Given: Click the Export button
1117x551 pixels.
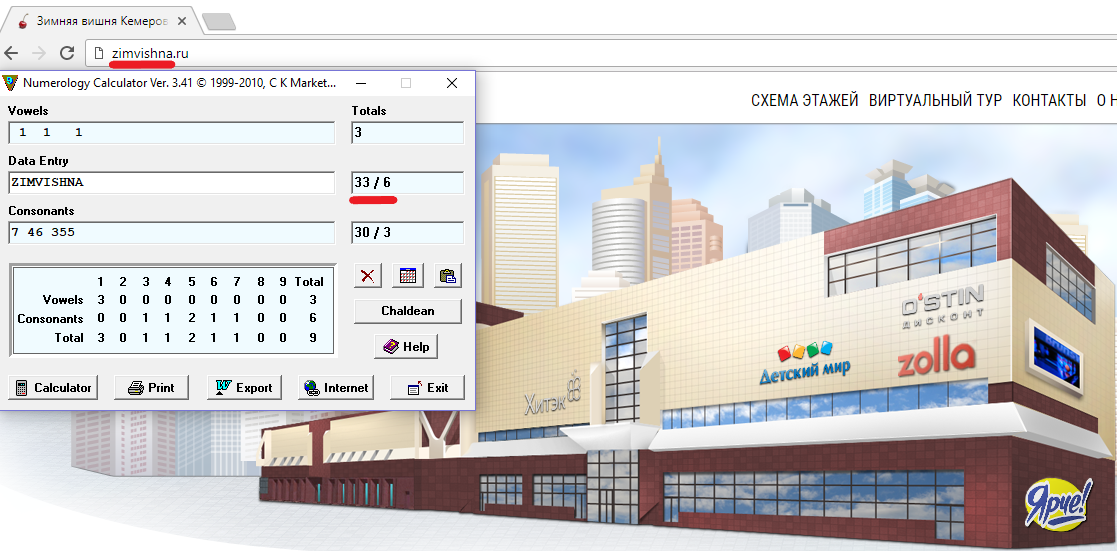Looking at the screenshot, I should [x=244, y=388].
